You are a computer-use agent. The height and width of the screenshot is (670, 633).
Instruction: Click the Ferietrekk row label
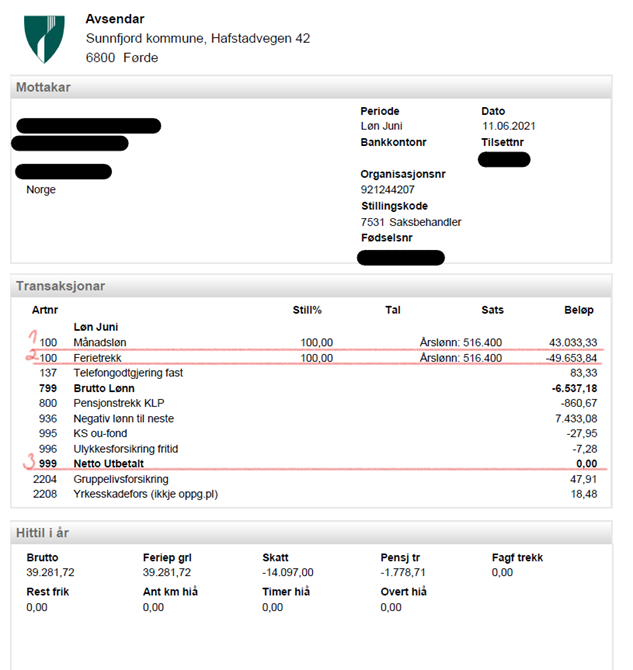point(97,358)
